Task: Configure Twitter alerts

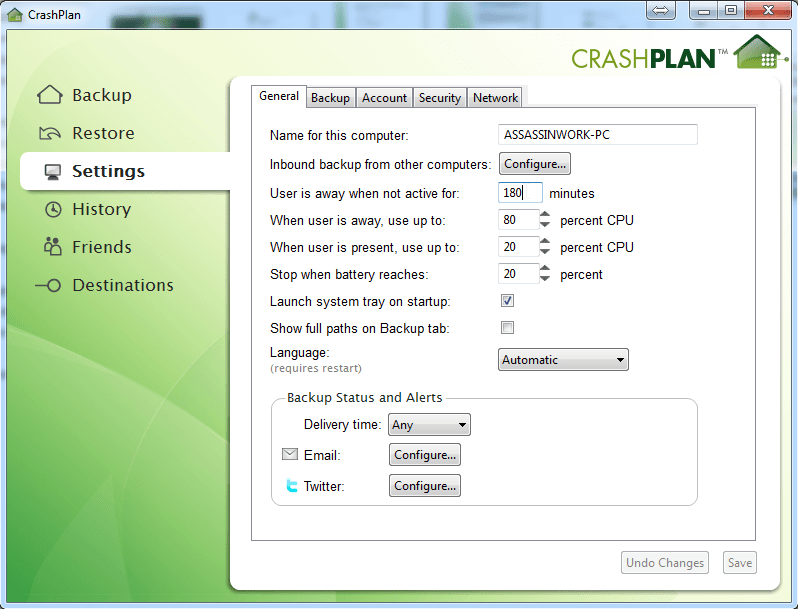Action: click(x=425, y=486)
